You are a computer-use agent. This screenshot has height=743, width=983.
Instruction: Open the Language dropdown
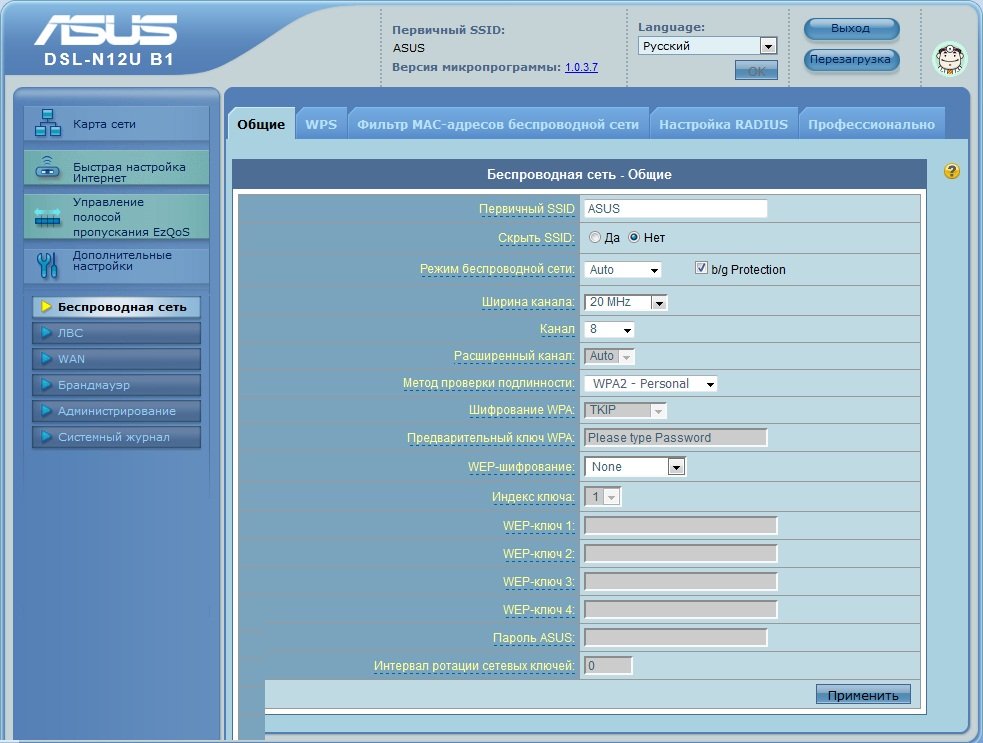pyautogui.click(x=707, y=46)
